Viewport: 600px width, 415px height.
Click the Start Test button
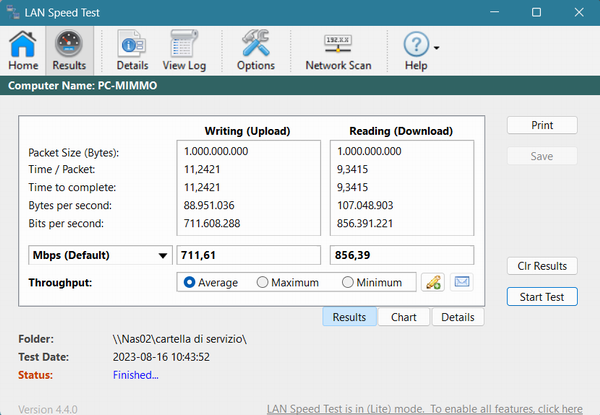[x=542, y=297]
